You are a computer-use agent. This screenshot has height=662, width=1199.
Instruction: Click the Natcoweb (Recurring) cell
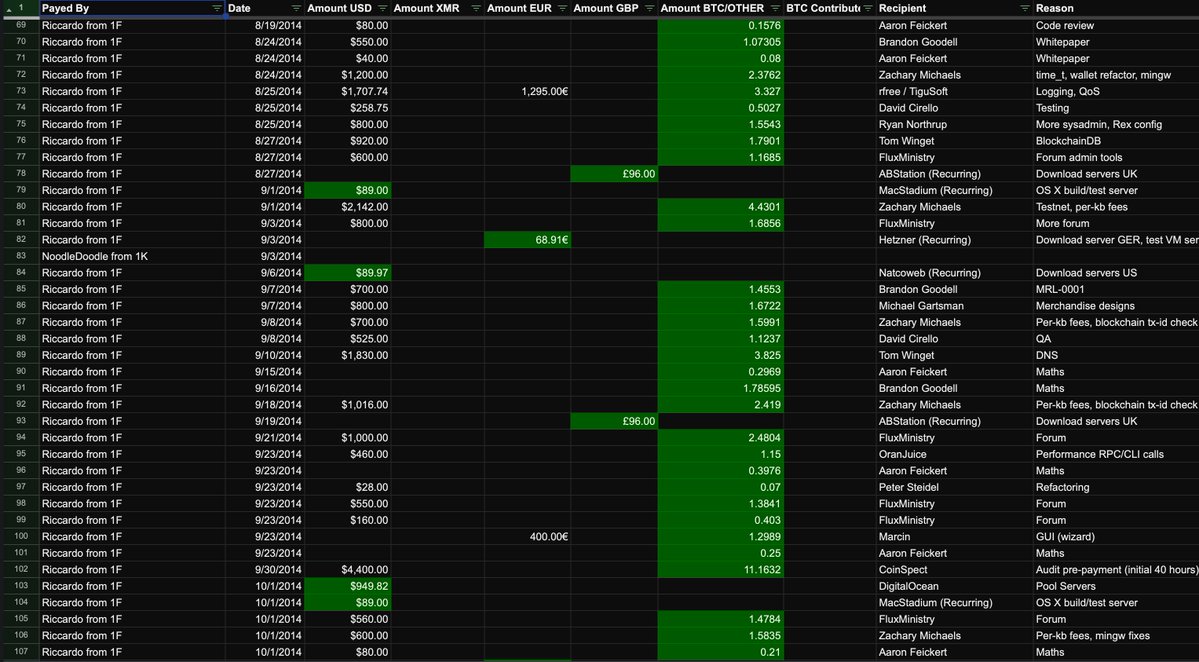coord(954,273)
